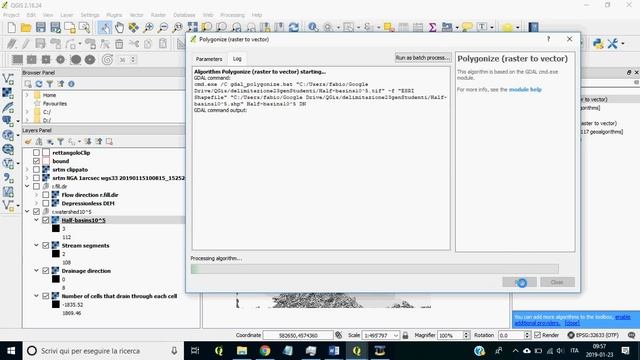Toggle visibility of bound layer
This screenshot has height=360, width=640.
36,161
